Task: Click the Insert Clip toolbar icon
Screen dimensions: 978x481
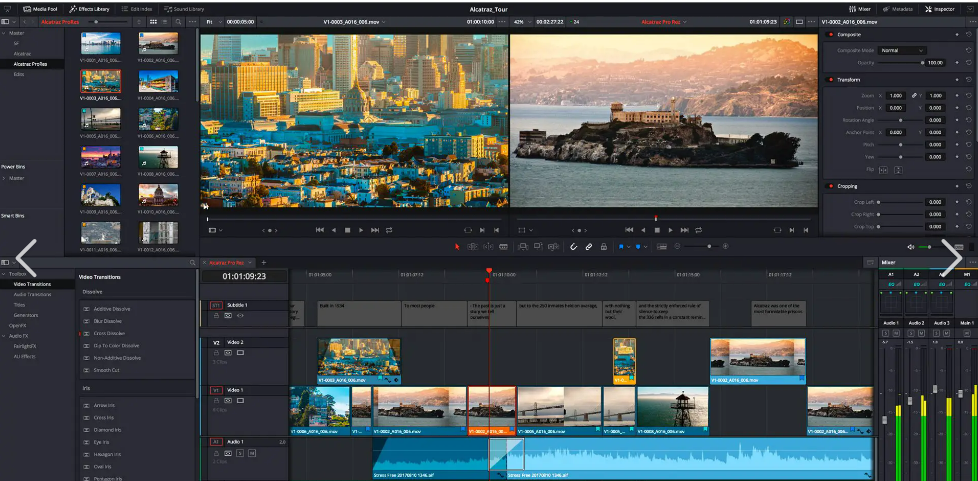Action: point(523,246)
